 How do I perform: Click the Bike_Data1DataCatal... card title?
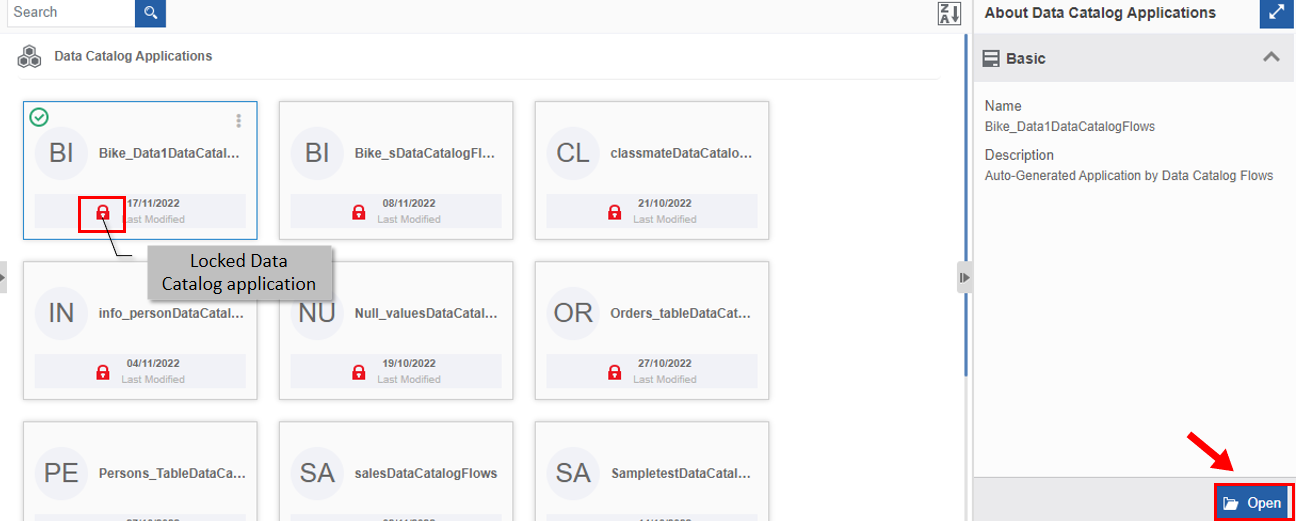tap(170, 154)
